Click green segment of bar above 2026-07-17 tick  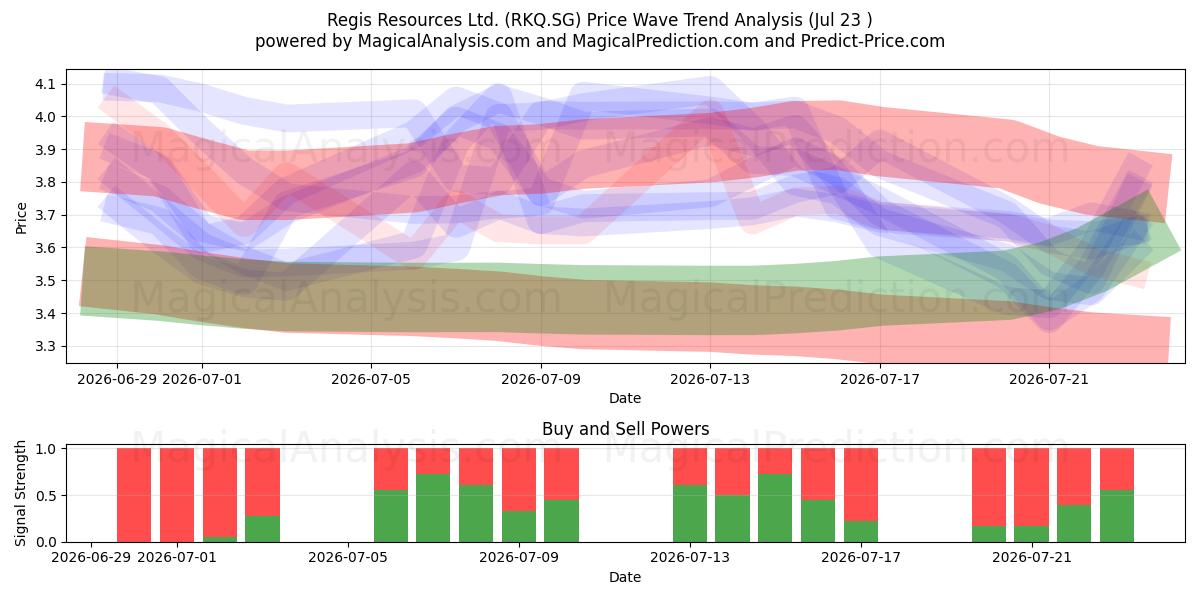pyautogui.click(x=861, y=531)
